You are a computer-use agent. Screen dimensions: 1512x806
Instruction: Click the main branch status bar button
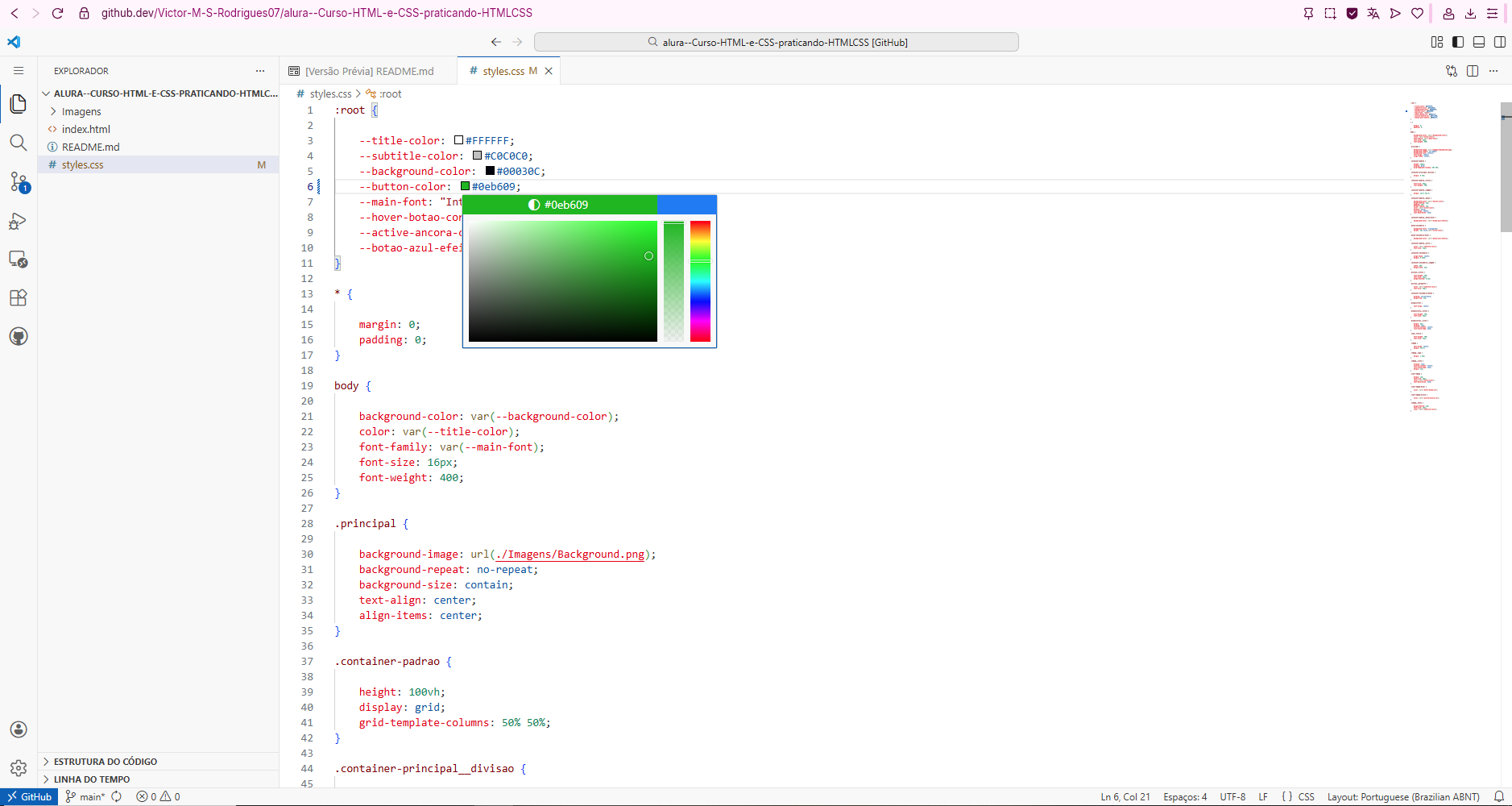[86, 797]
